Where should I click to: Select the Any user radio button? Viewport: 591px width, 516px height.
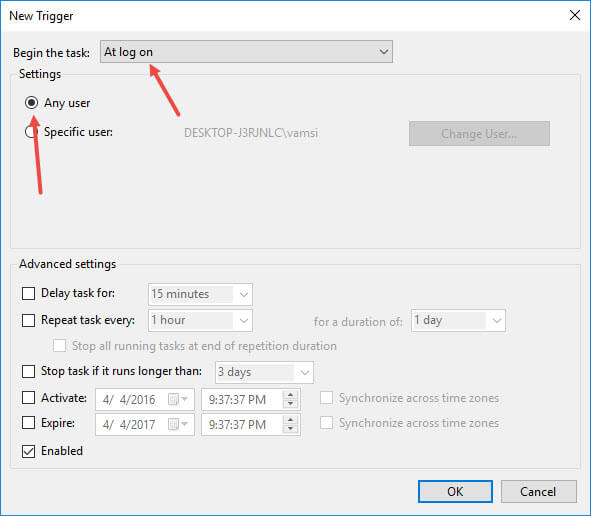point(31,103)
